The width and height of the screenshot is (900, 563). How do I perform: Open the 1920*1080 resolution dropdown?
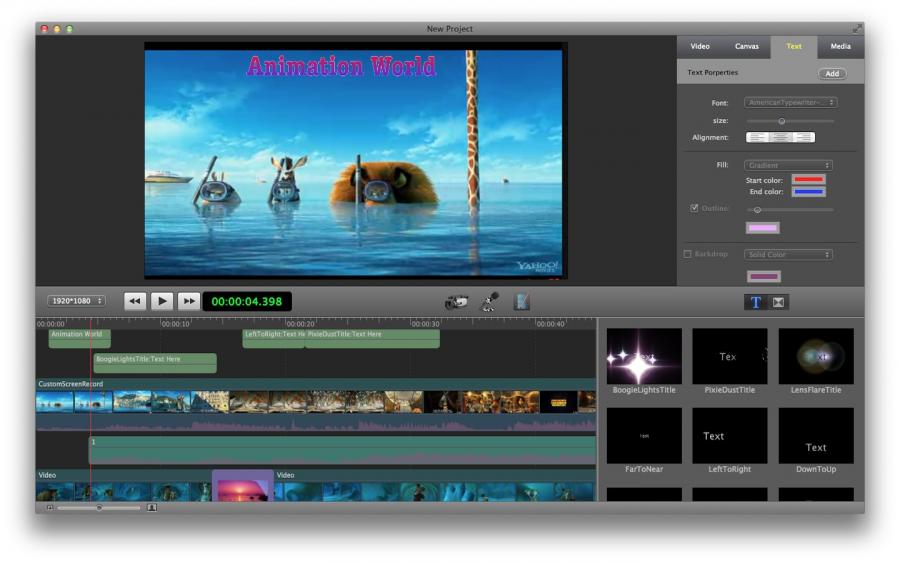76,301
